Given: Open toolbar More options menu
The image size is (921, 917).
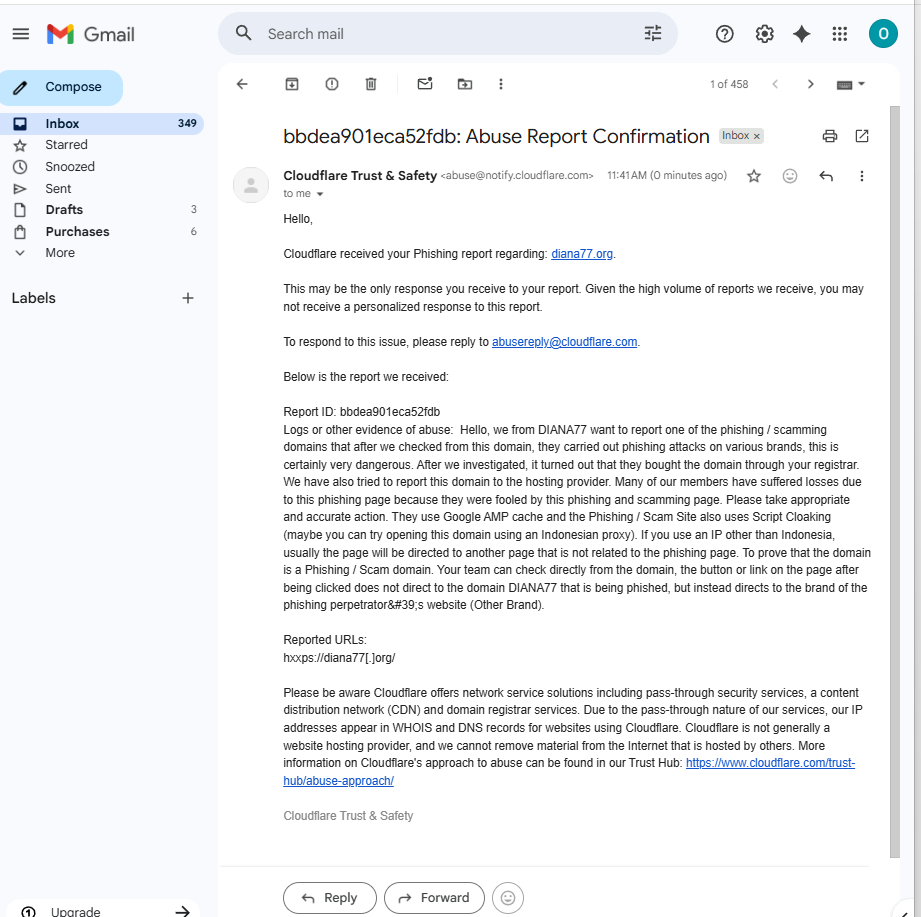Looking at the screenshot, I should click(x=501, y=84).
